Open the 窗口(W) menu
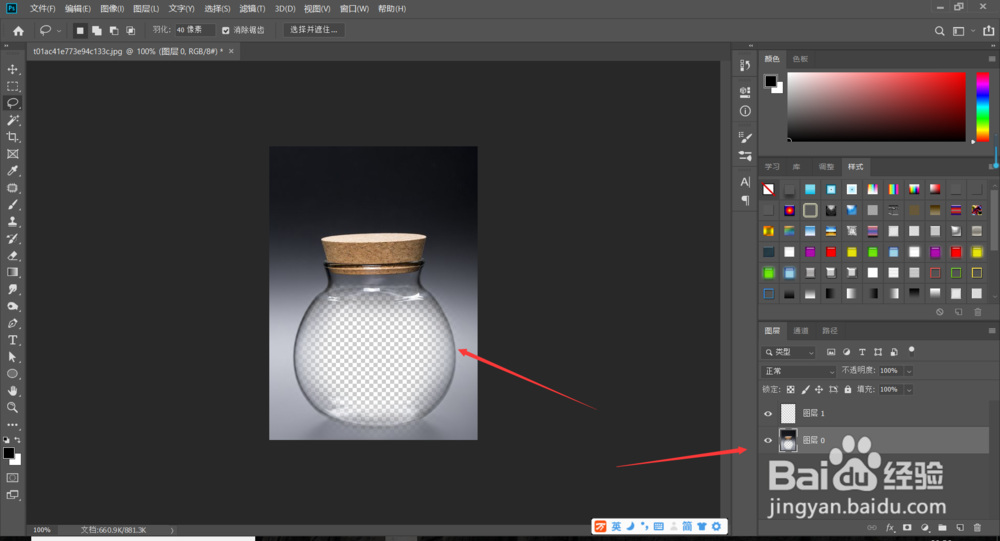Image resolution: width=1000 pixels, height=541 pixels. [355, 9]
